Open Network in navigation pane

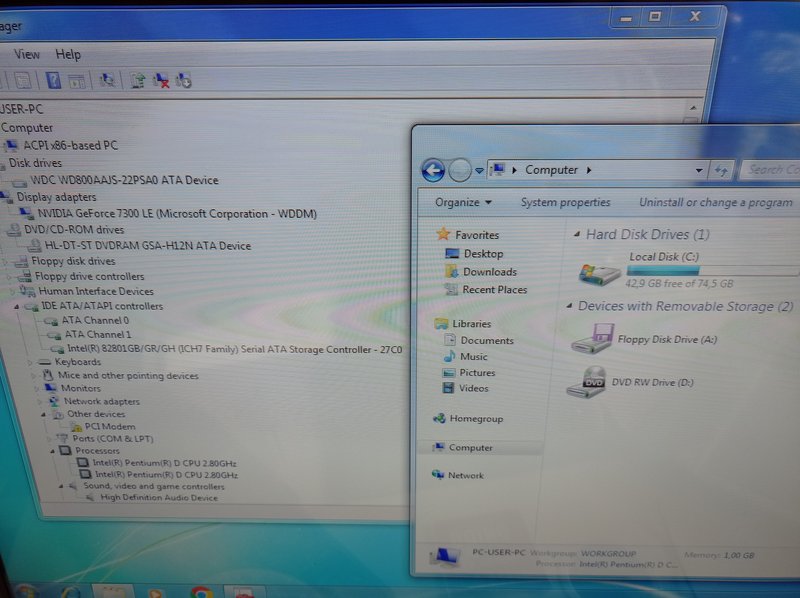pos(465,476)
